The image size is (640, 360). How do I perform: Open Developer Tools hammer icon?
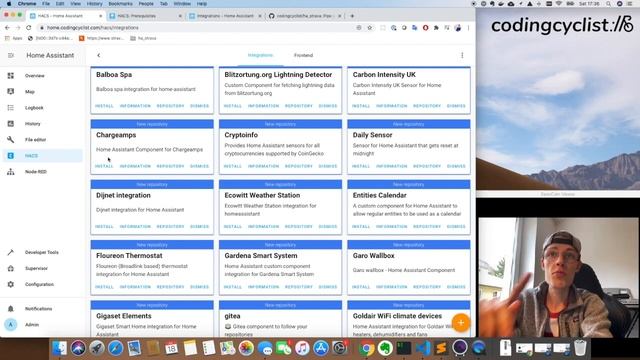point(11,252)
